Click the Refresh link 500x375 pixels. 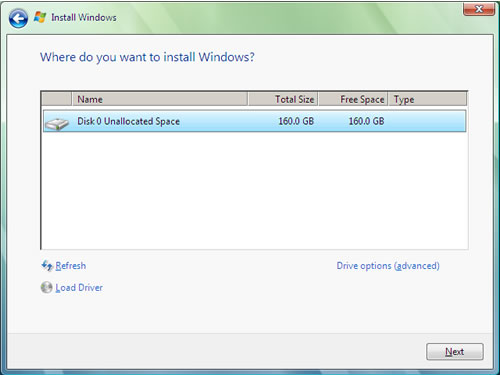point(71,266)
